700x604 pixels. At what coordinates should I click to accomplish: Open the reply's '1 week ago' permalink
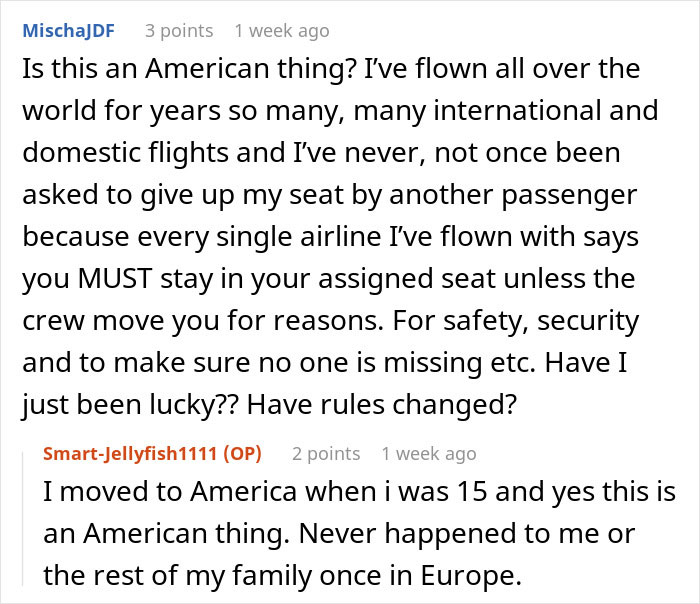[428, 454]
